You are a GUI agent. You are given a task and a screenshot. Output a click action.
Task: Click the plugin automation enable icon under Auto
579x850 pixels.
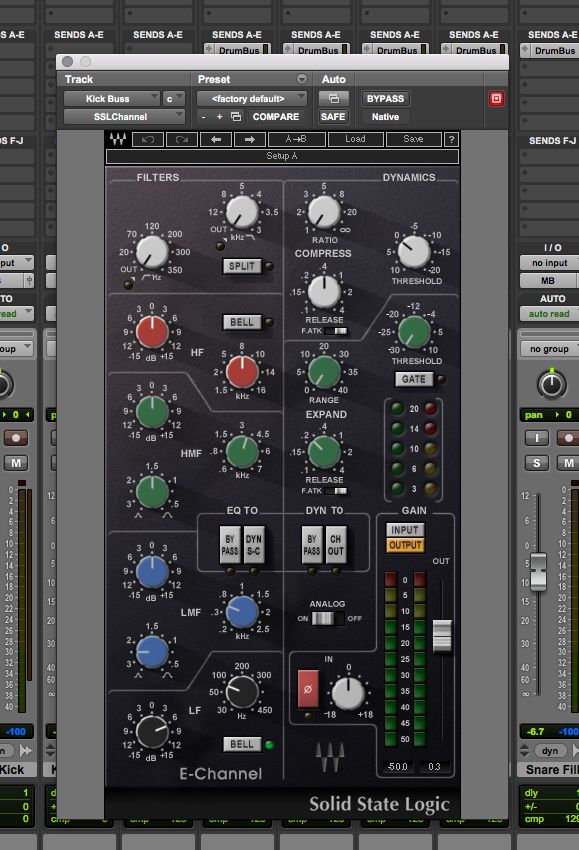(x=333, y=98)
